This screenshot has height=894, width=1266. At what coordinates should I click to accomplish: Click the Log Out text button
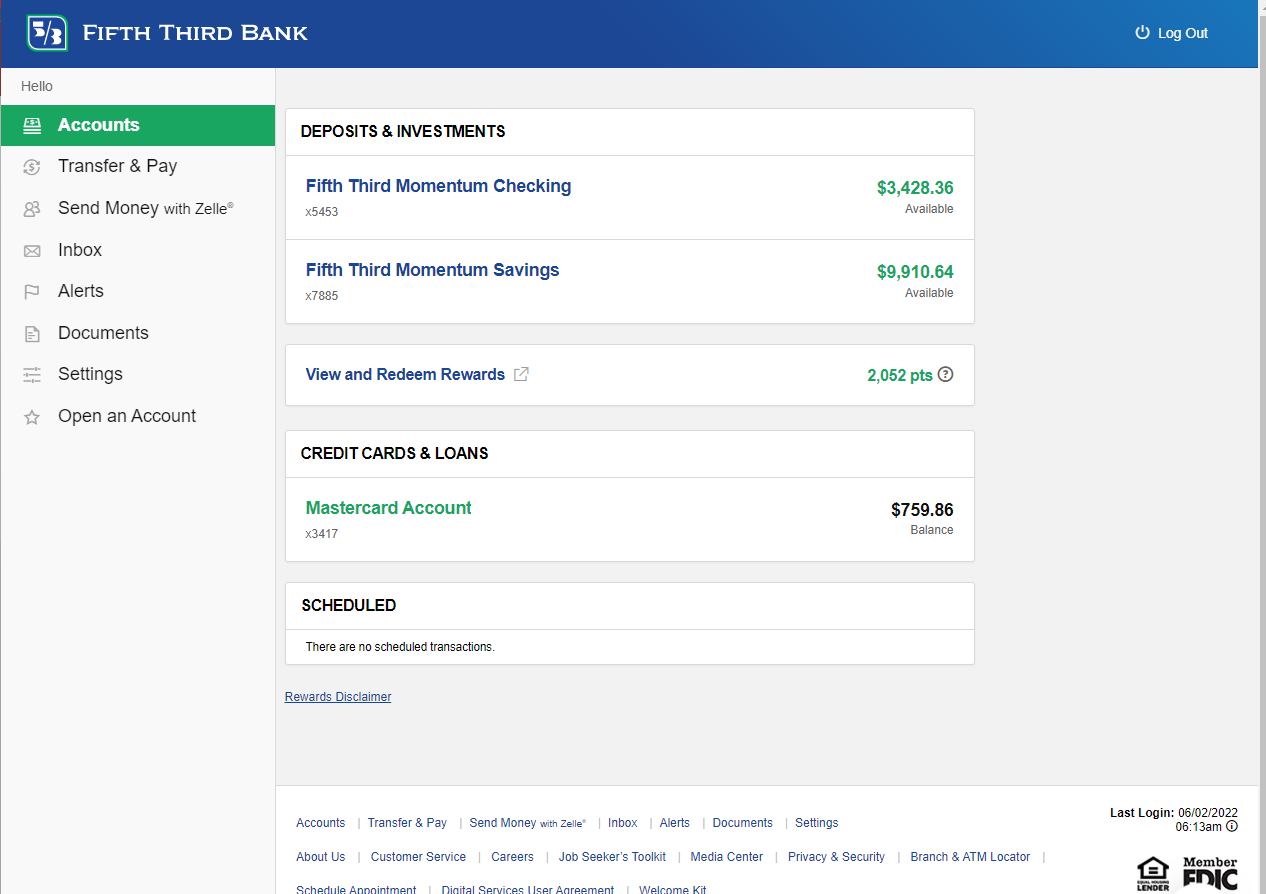pyautogui.click(x=1183, y=33)
